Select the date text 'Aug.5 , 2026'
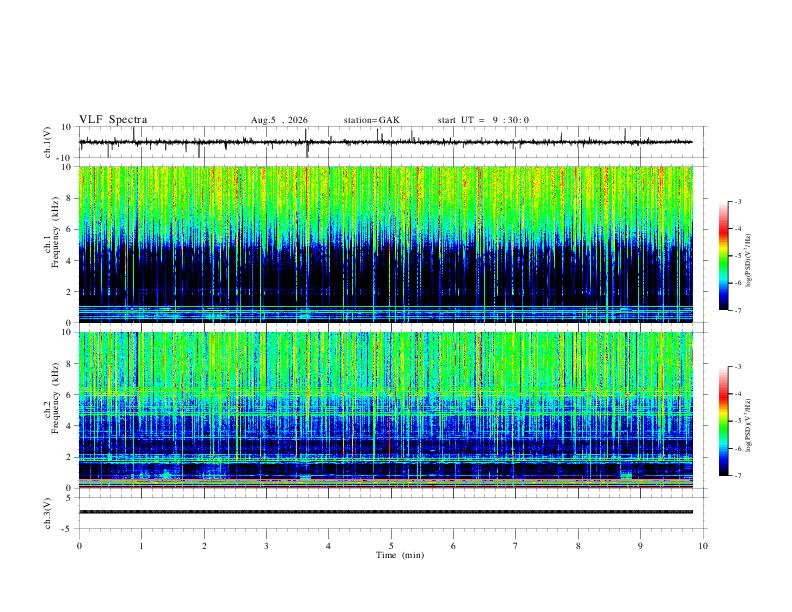Image resolution: width=792 pixels, height=612 pixels. click(279, 120)
